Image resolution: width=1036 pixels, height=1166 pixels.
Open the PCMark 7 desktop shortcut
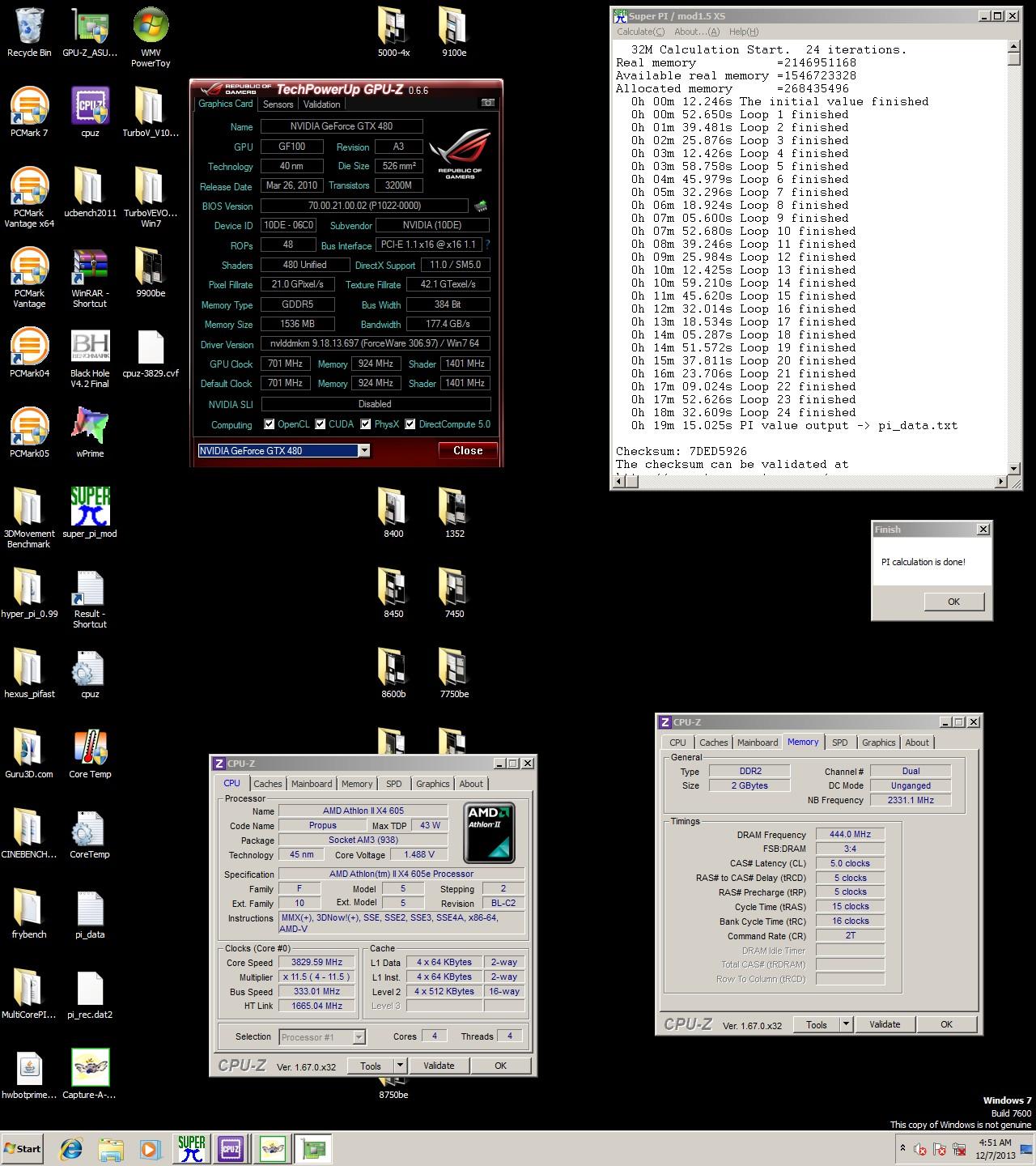[x=29, y=113]
